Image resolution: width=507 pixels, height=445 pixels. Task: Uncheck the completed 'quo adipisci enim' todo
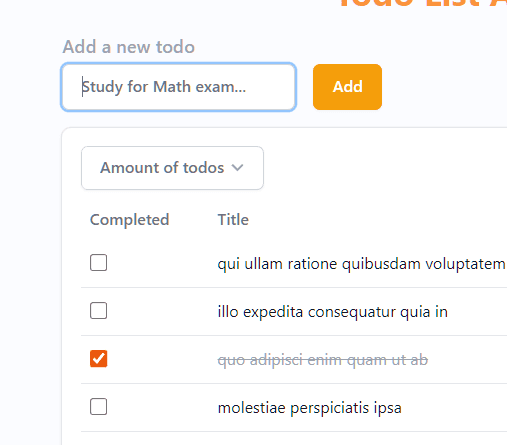[99, 359]
